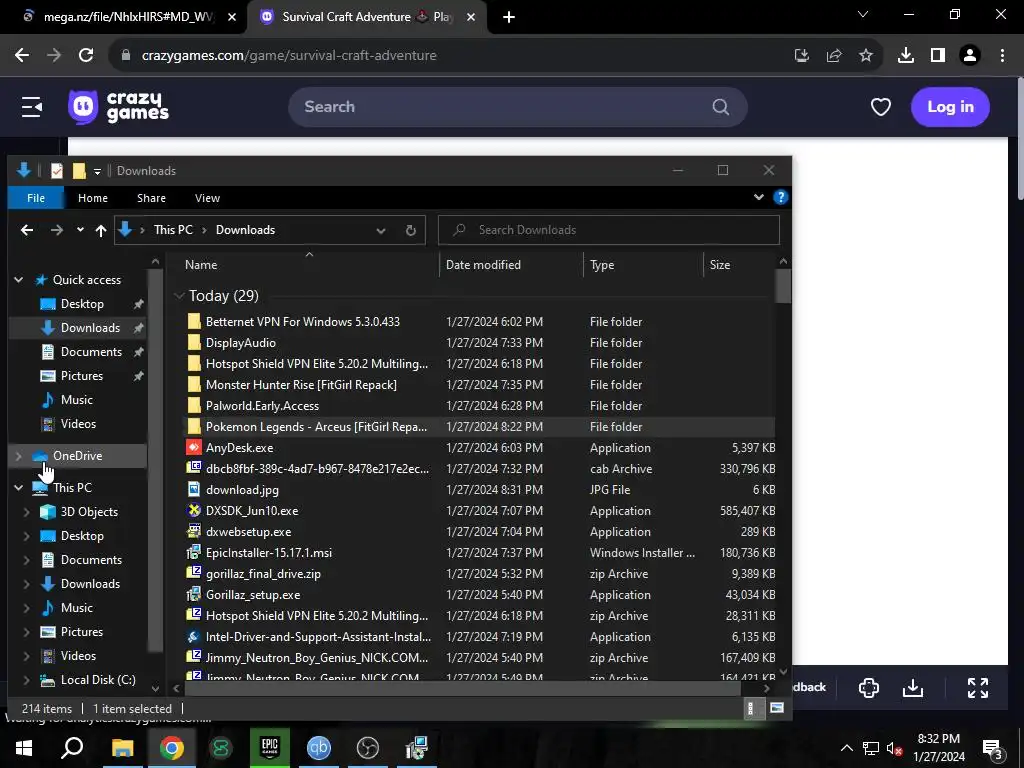Sort files by Date modified column

[483, 265]
